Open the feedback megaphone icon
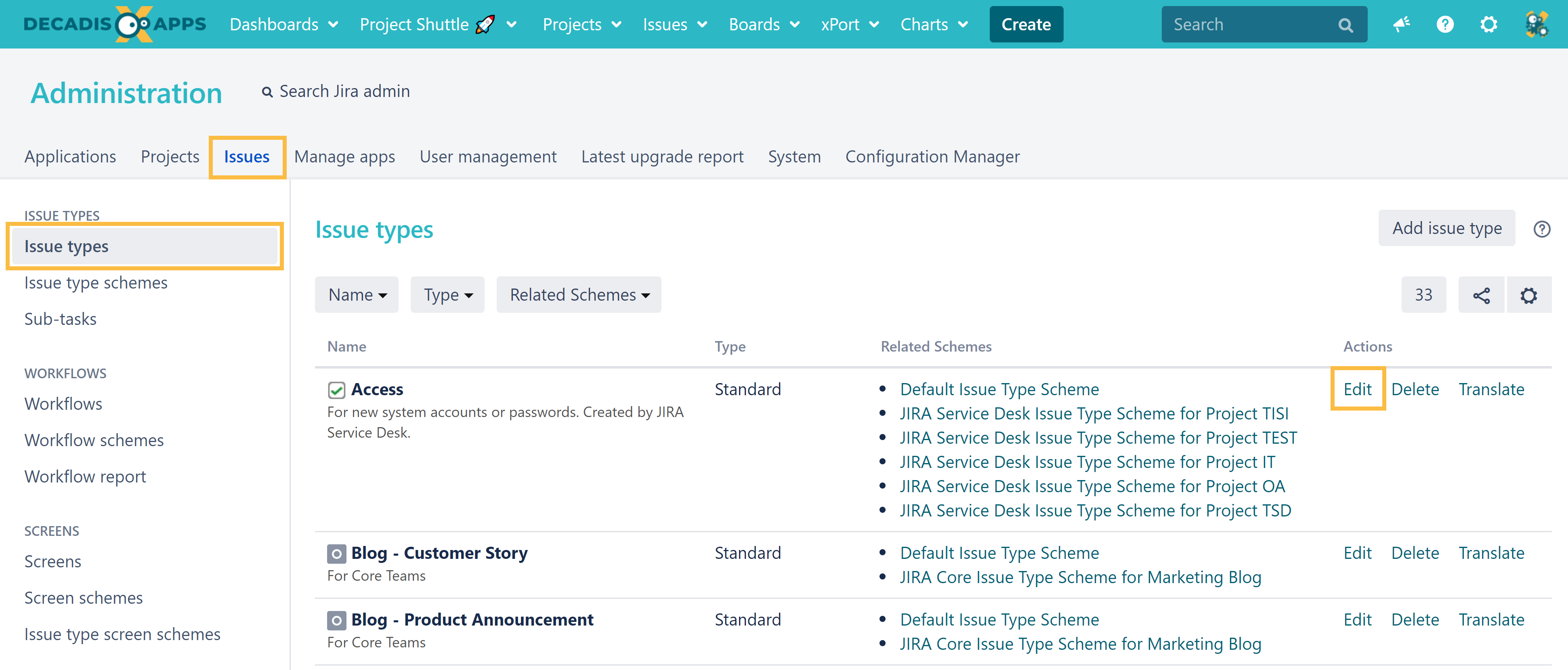1568x670 pixels. coord(1401,24)
